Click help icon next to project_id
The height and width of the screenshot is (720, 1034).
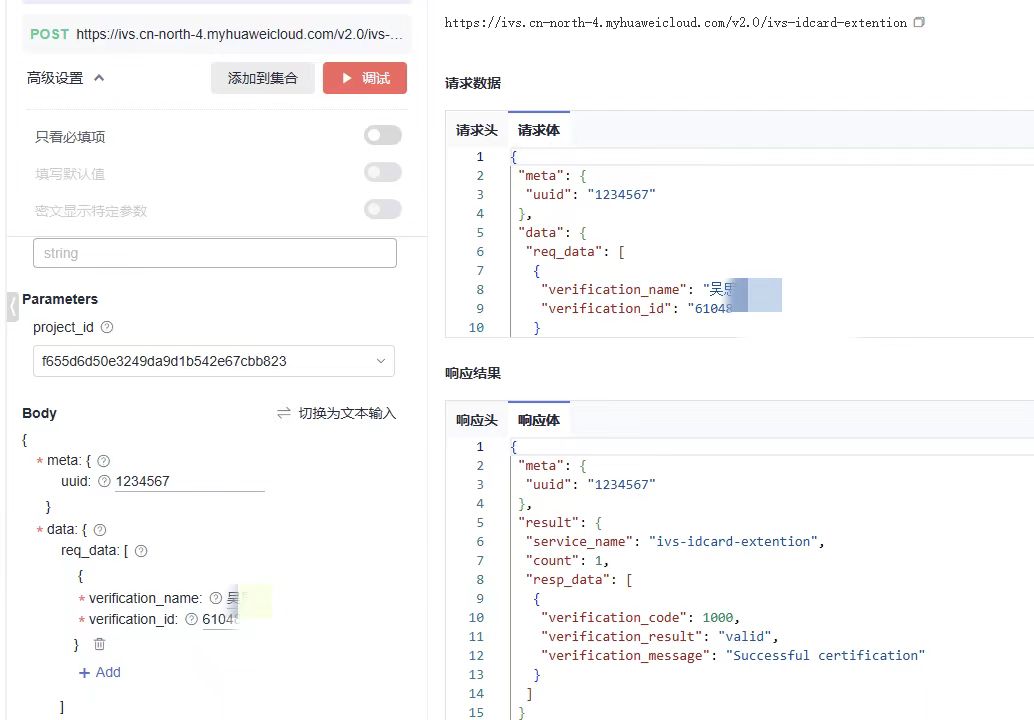pos(107,327)
